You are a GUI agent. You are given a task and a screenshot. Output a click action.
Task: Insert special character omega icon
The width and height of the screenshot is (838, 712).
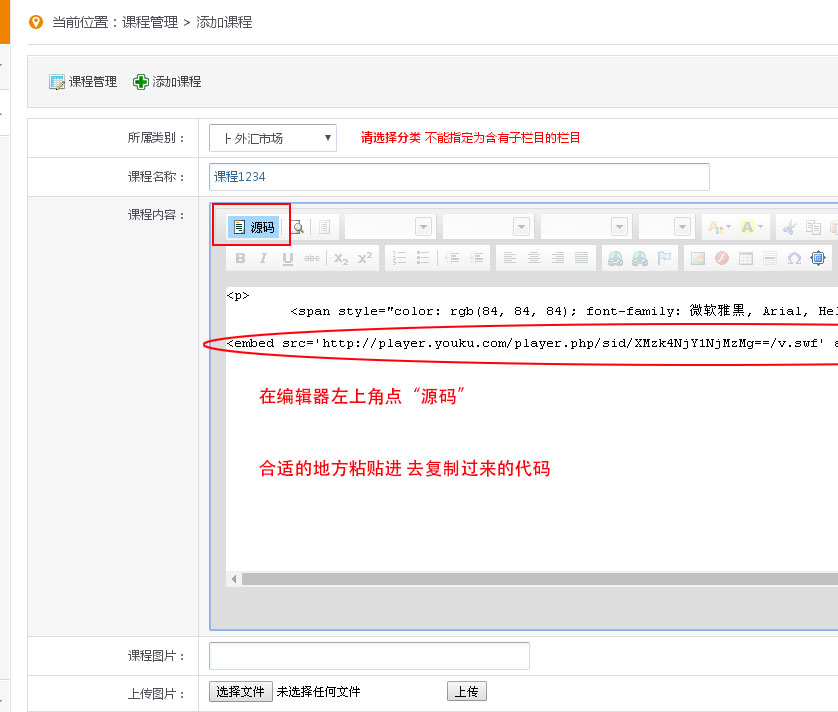point(794,258)
